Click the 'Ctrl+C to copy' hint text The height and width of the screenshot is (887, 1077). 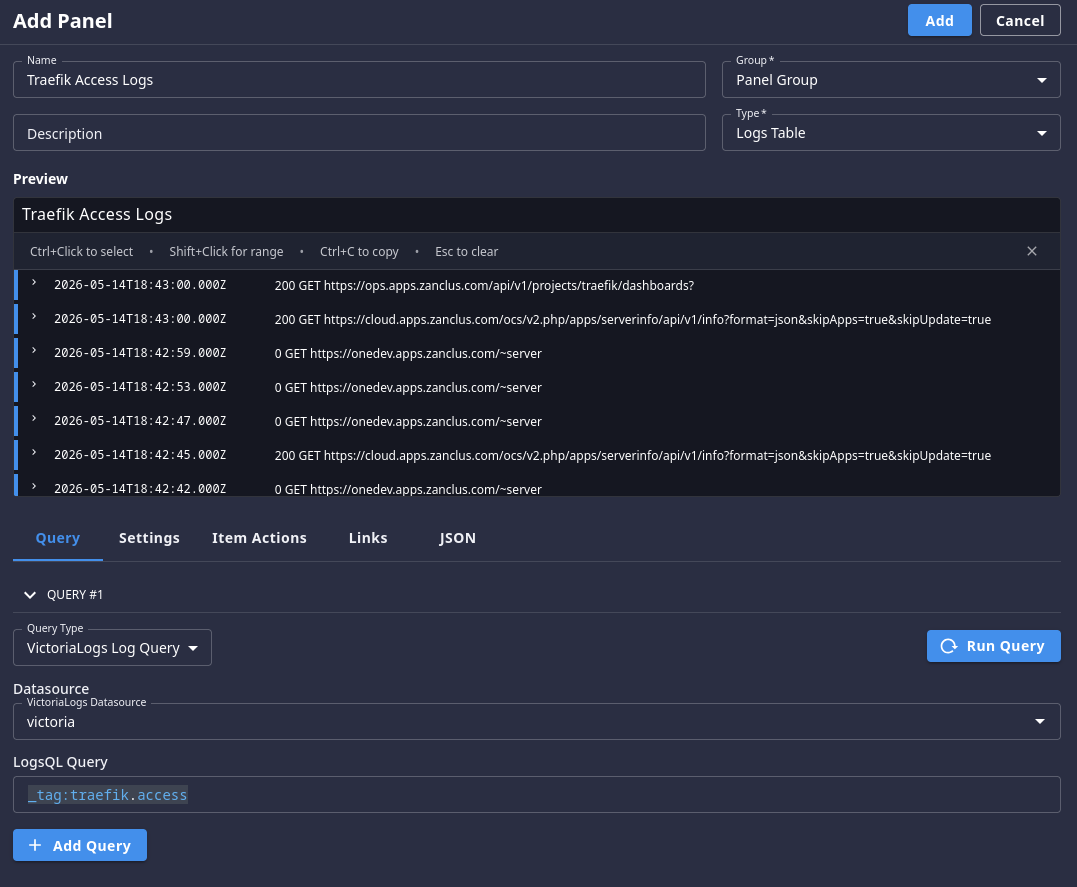tap(359, 251)
